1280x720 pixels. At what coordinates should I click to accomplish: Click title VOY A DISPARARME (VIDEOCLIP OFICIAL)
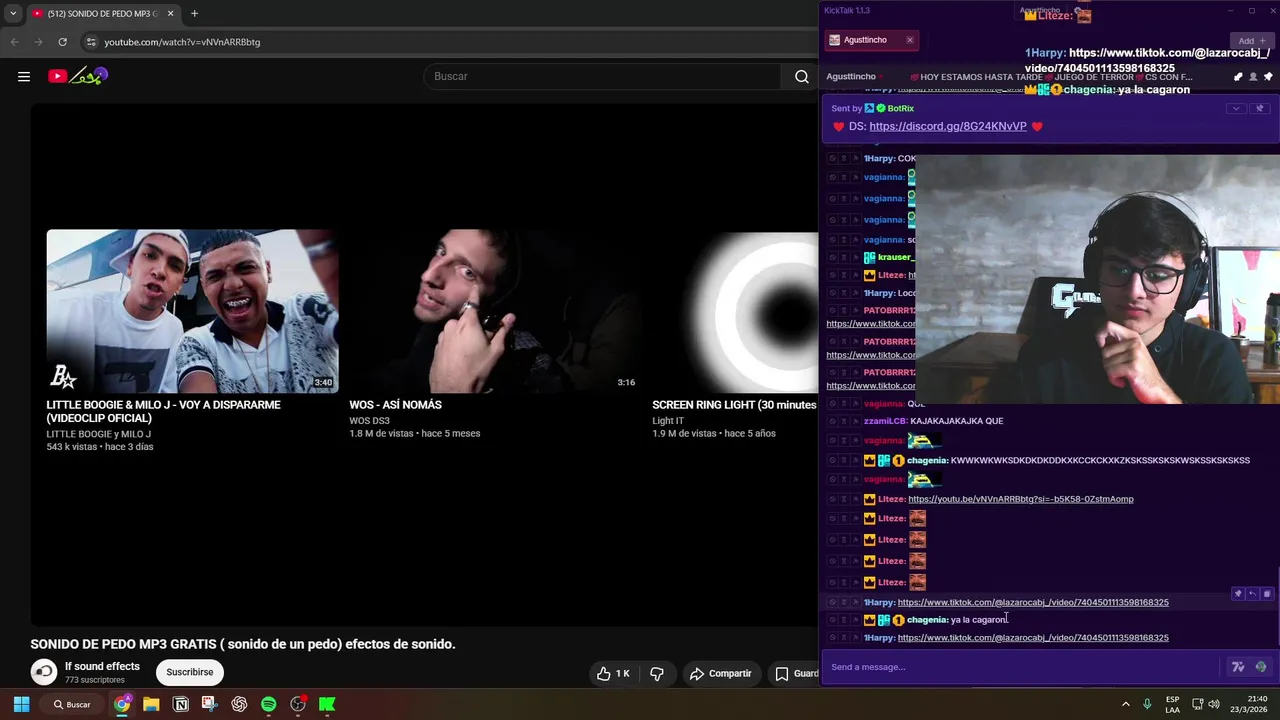coord(163,411)
